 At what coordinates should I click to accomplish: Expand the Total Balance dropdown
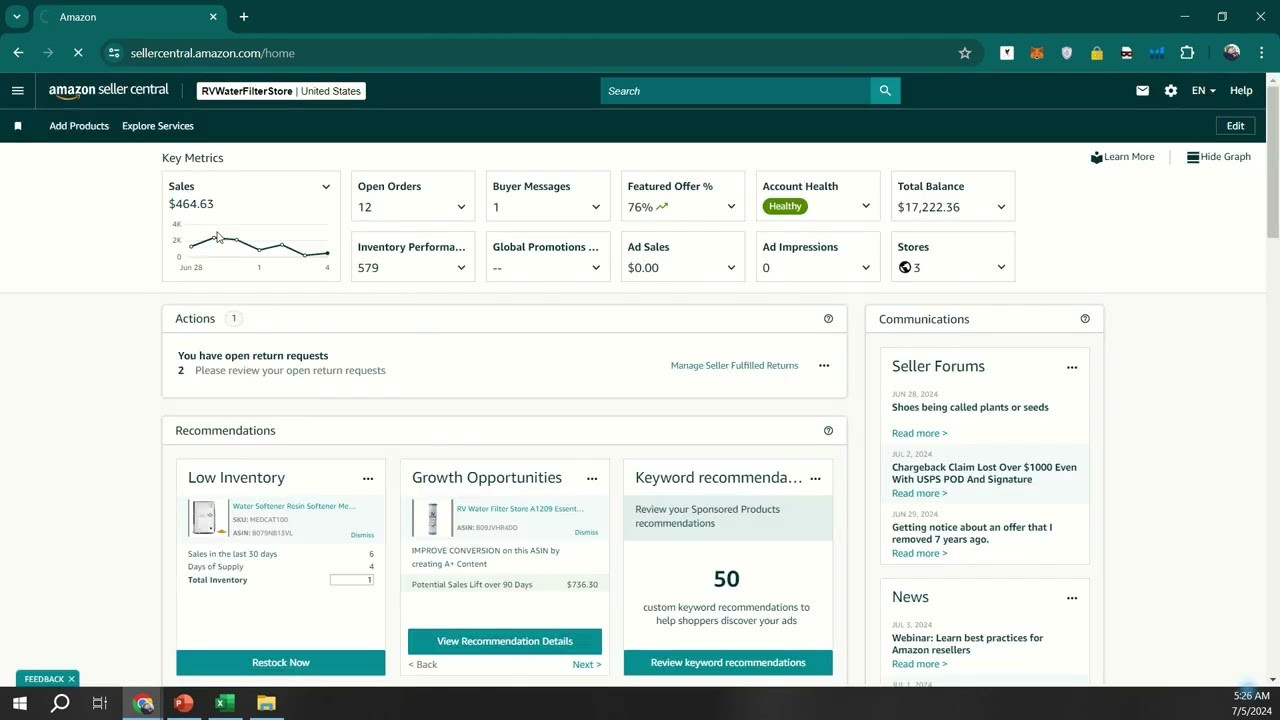point(1001,207)
